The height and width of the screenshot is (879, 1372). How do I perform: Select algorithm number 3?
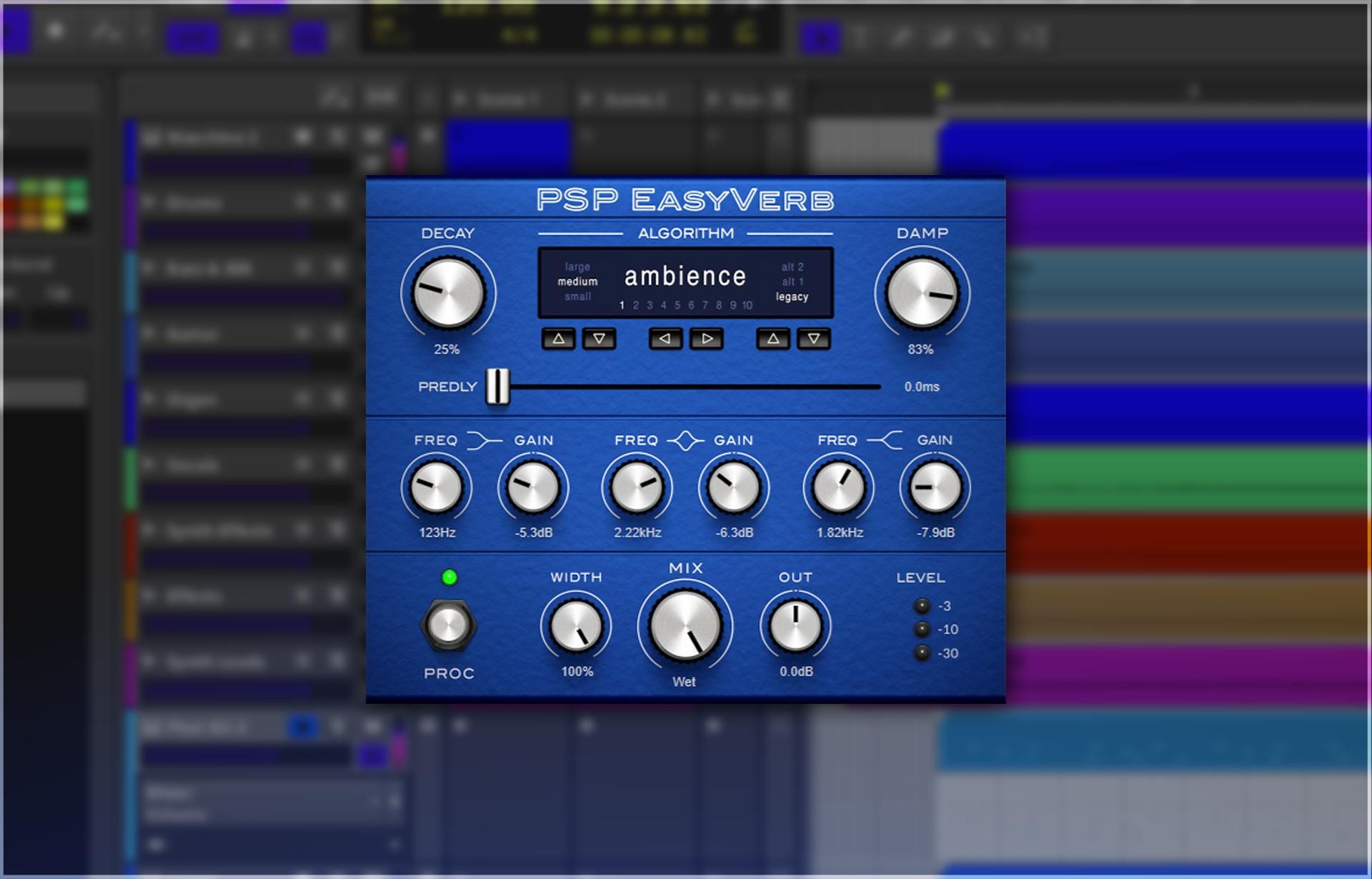(650, 305)
